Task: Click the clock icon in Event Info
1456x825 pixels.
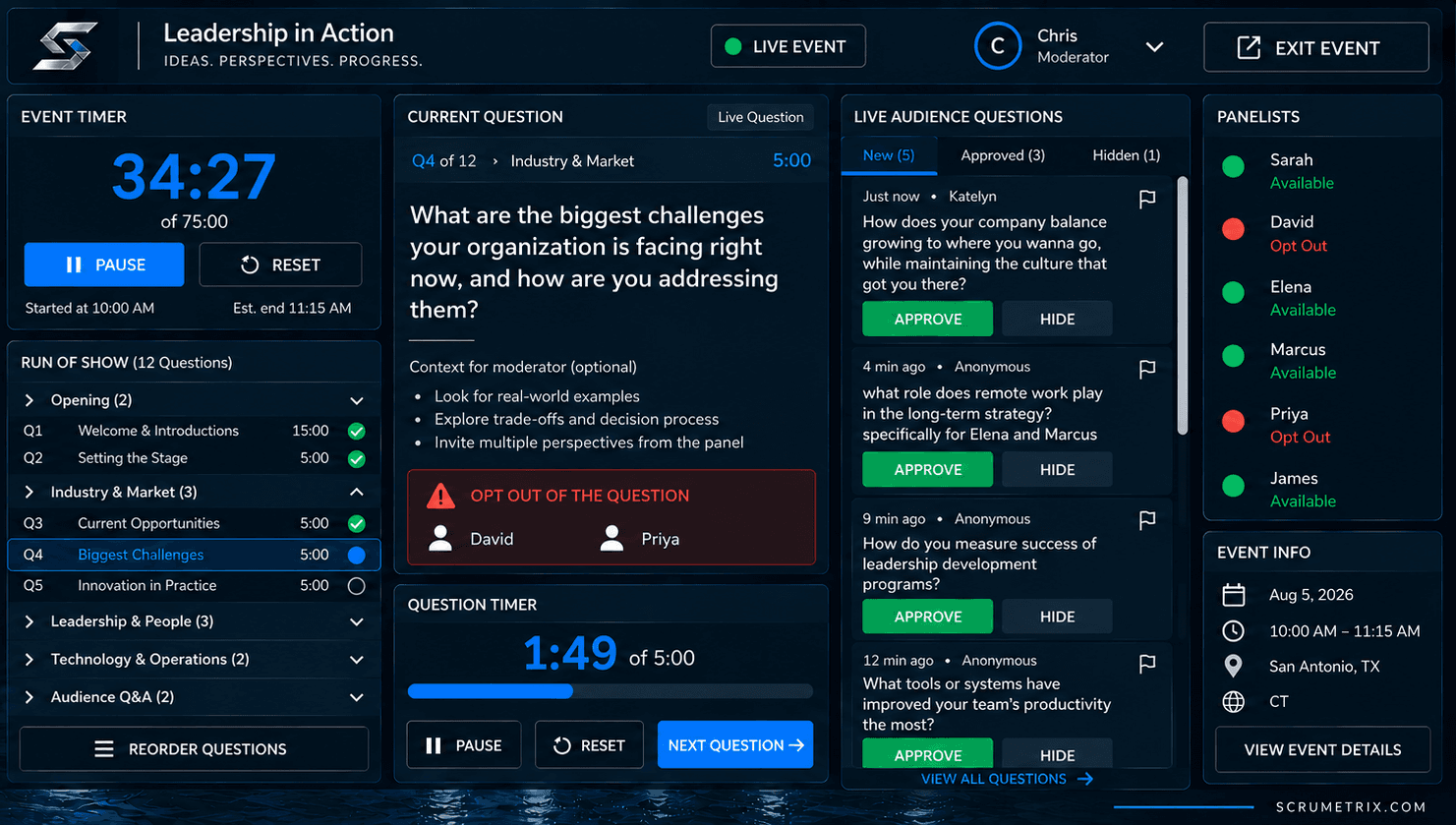Action: pyautogui.click(x=1234, y=631)
